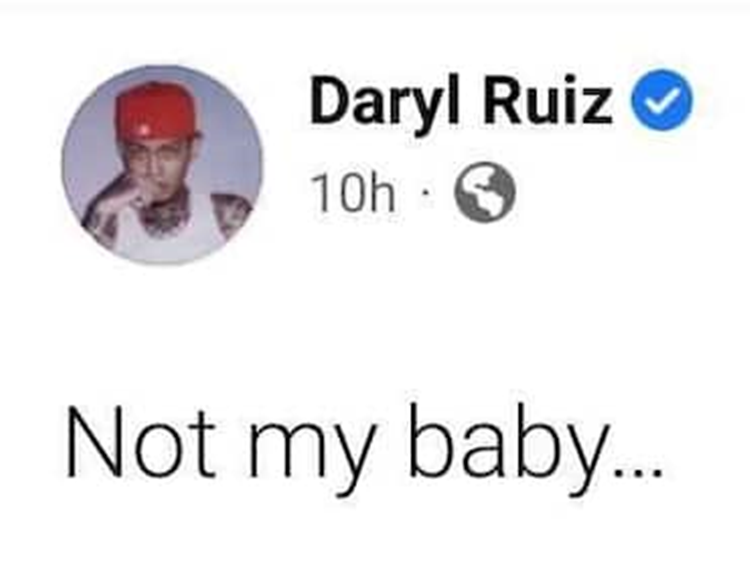Click the globe public audience icon
This screenshot has height=572, width=750.
485,192
